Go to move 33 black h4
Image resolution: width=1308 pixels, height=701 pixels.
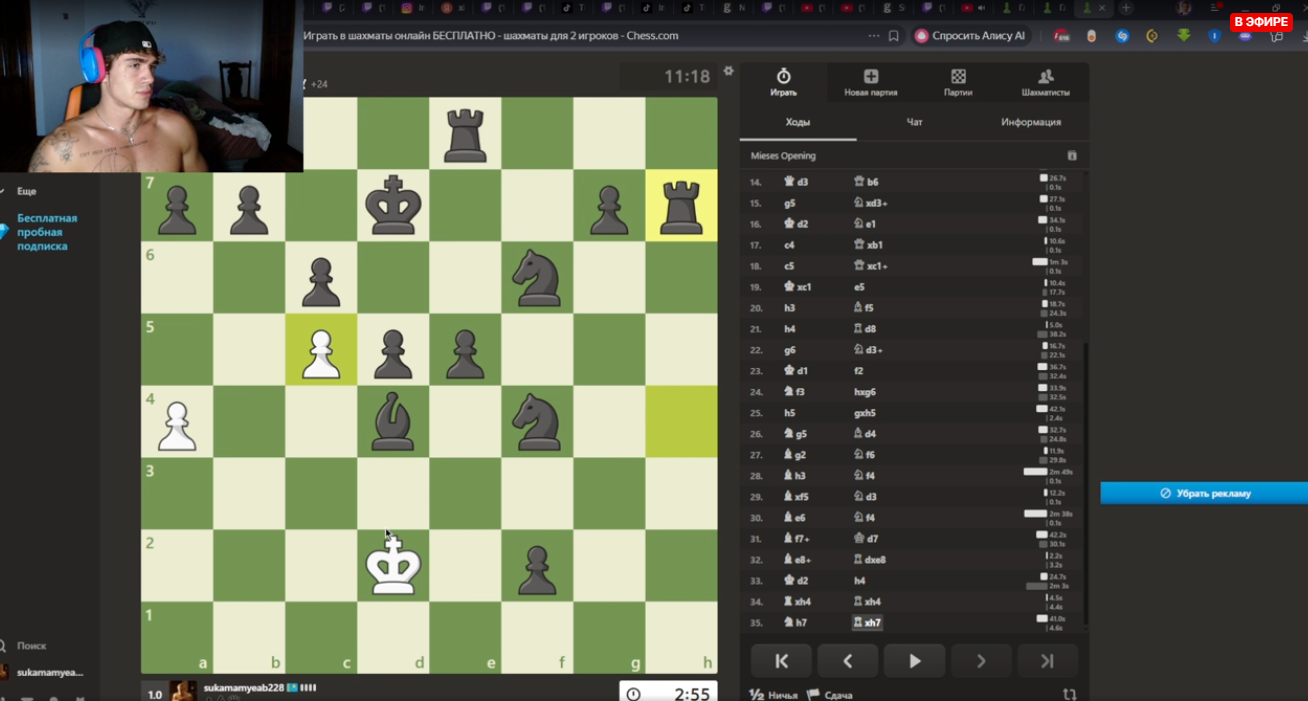coord(859,580)
